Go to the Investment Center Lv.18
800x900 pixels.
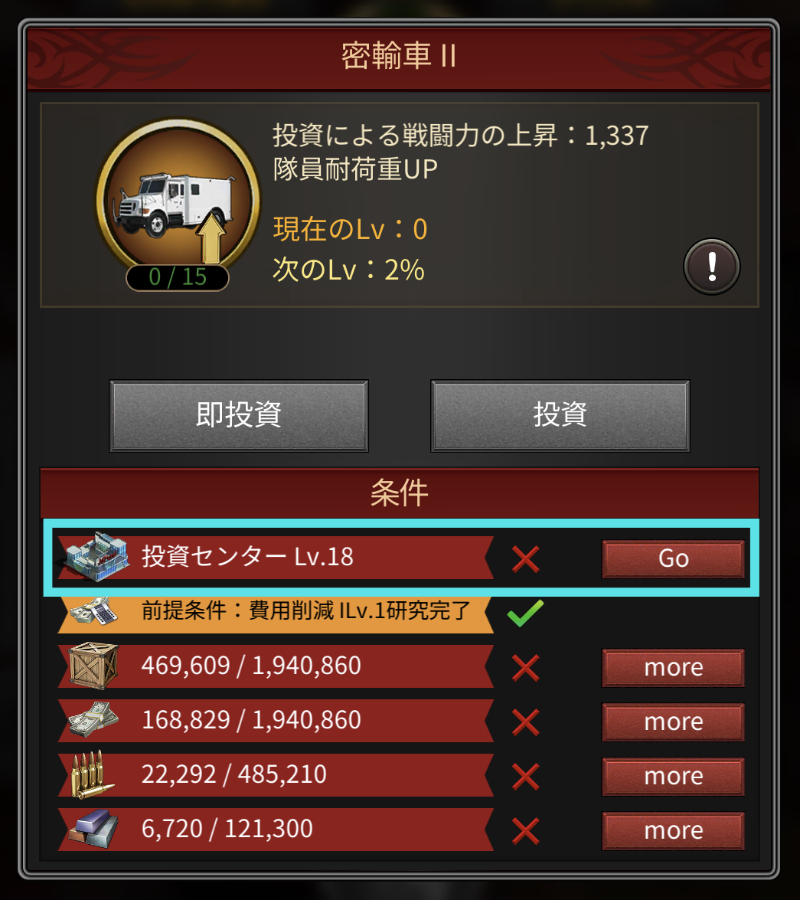pyautogui.click(x=673, y=558)
